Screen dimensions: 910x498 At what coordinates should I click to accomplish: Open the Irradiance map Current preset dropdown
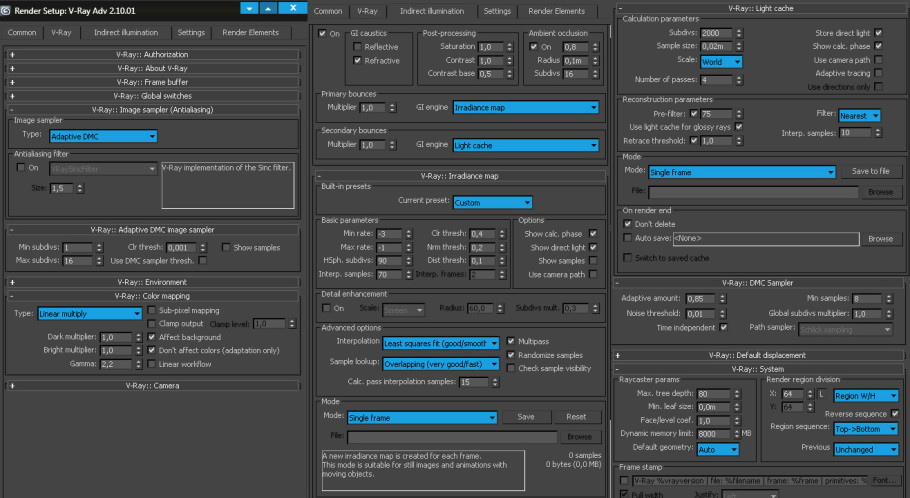point(492,203)
